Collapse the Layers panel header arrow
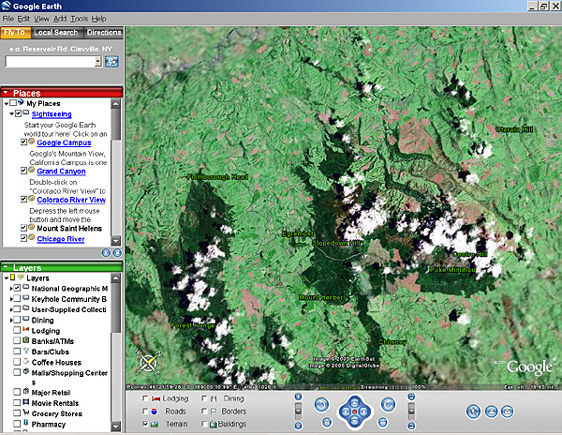The width and height of the screenshot is (562, 435). [5, 267]
